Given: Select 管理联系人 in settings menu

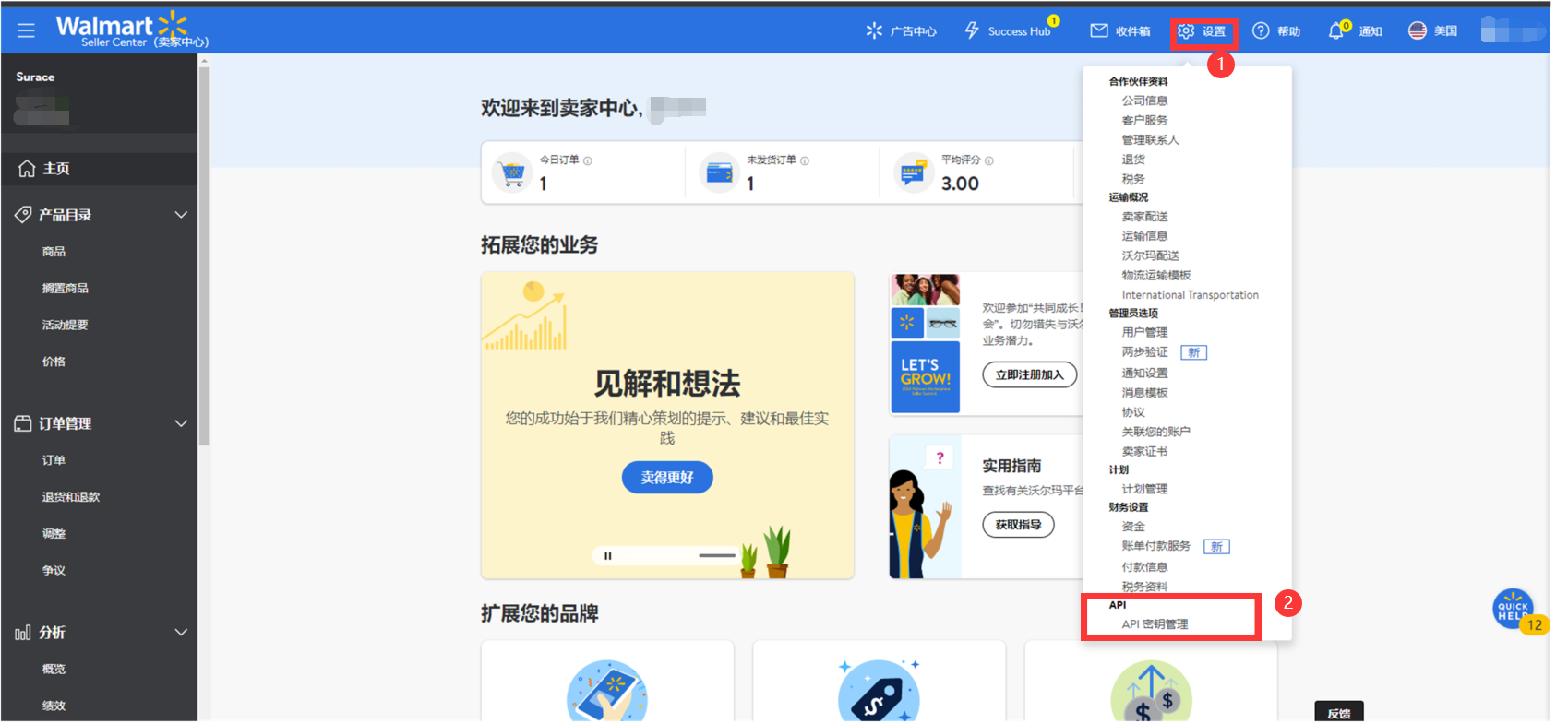Looking at the screenshot, I should (1150, 140).
